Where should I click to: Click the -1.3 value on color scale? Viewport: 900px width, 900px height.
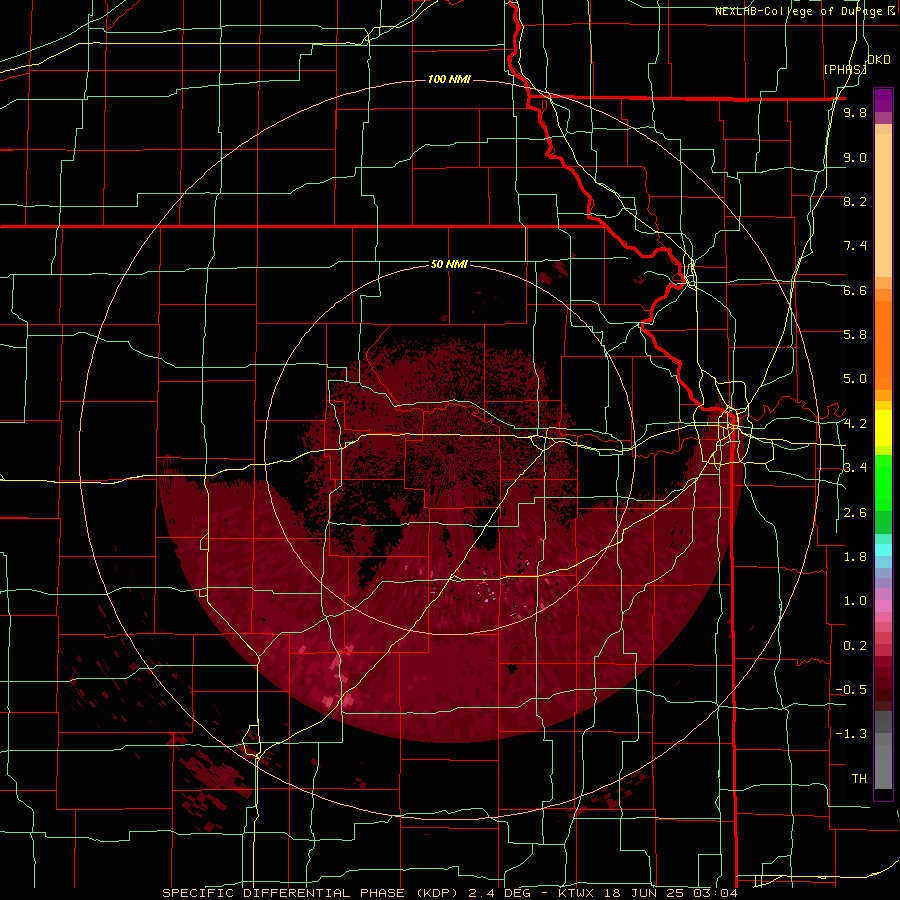coord(851,734)
